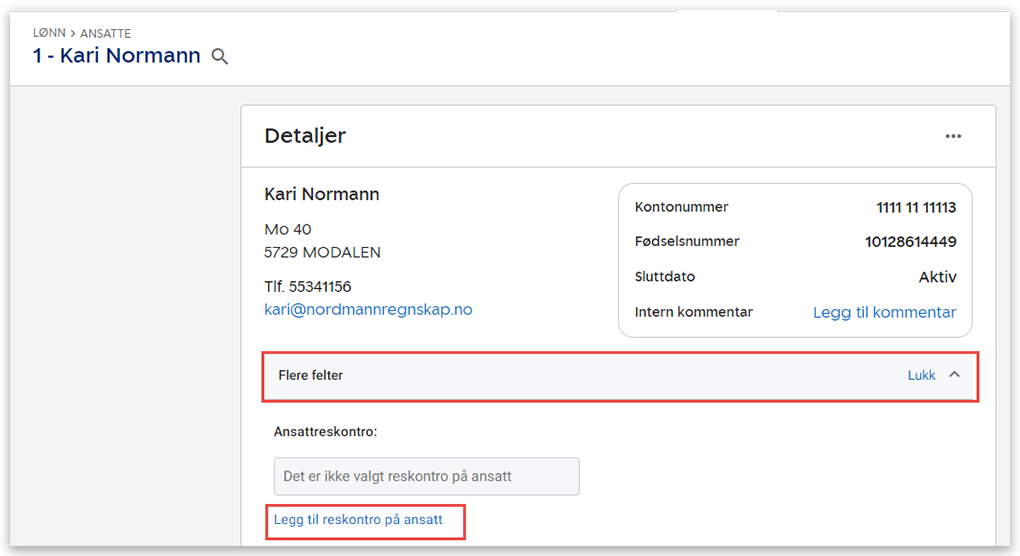Go to LØNN in the breadcrumb

49,34
